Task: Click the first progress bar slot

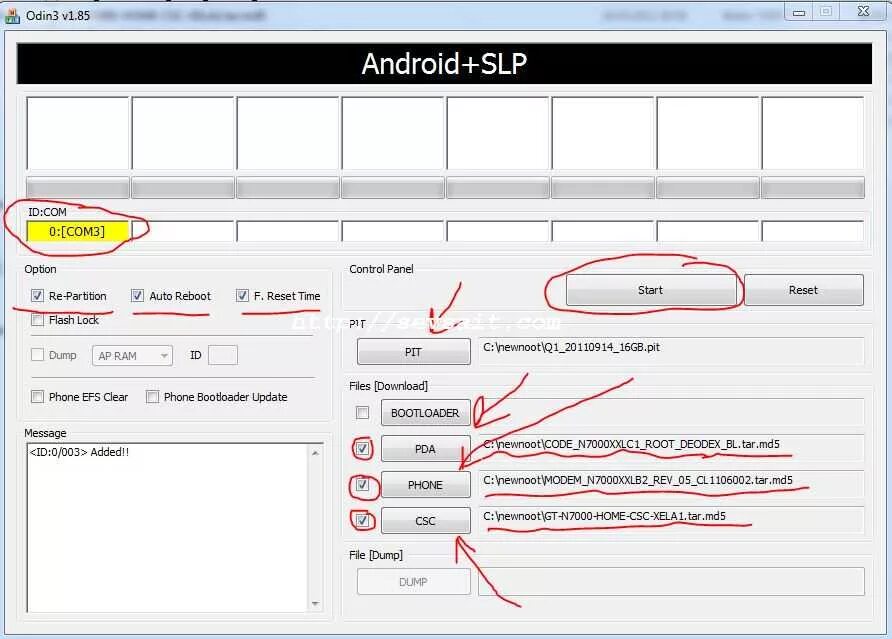Action: [78, 188]
